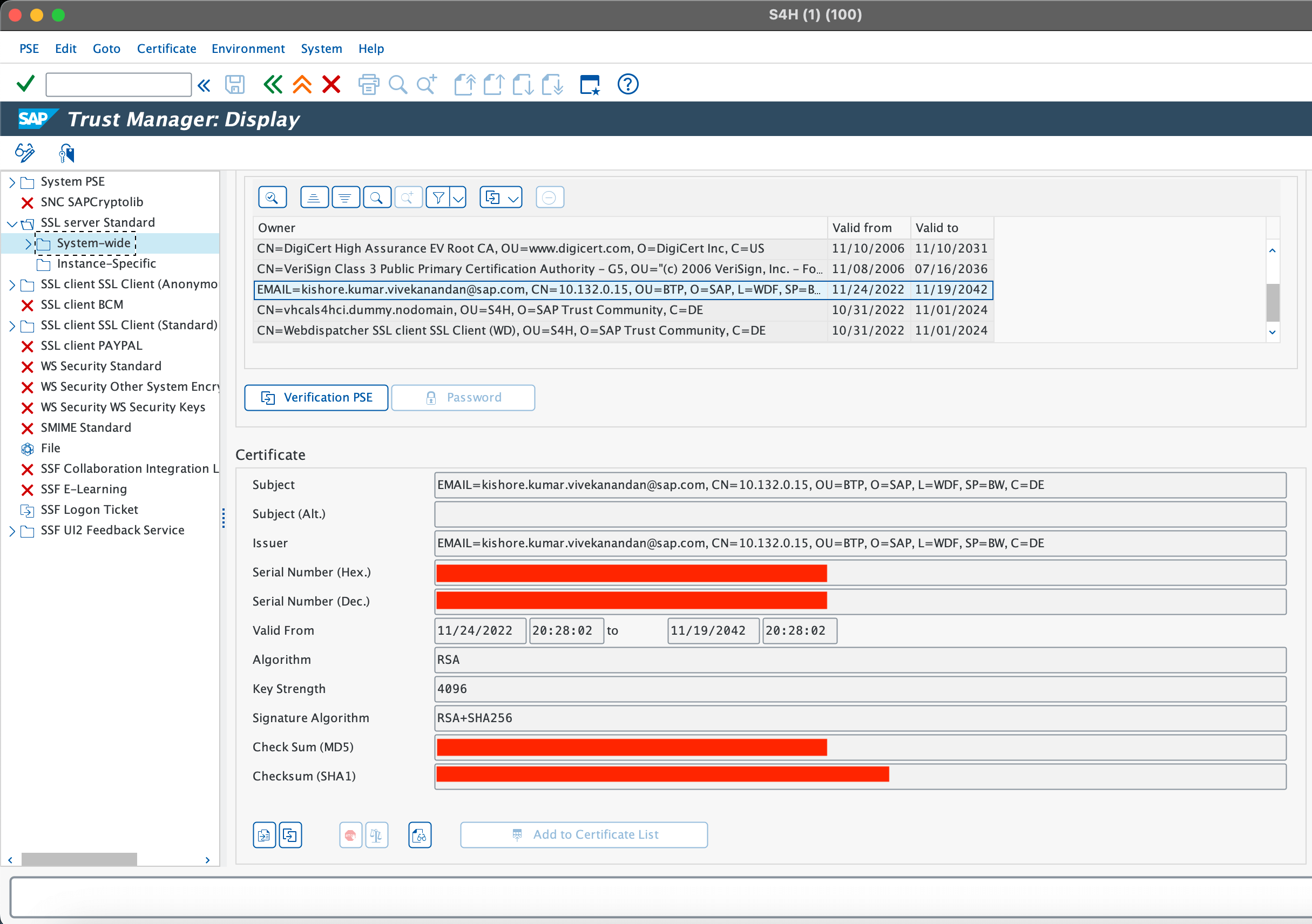Click the Display Certificate glasses icon
The height and width of the screenshot is (924, 1312).
coord(420,835)
